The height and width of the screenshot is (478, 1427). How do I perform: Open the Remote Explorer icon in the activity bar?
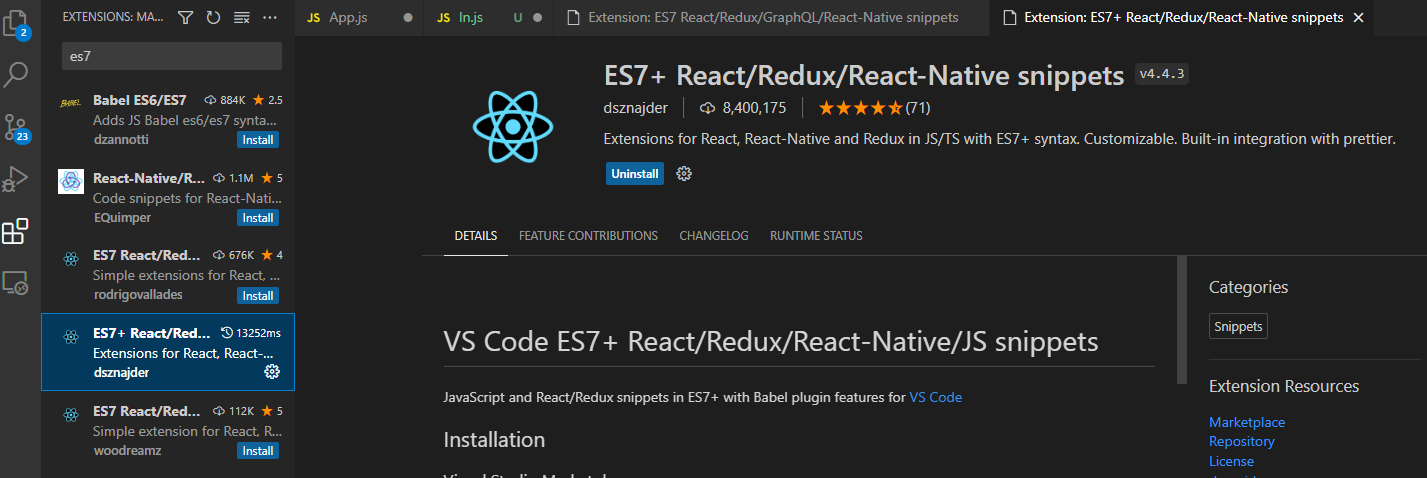click(16, 284)
